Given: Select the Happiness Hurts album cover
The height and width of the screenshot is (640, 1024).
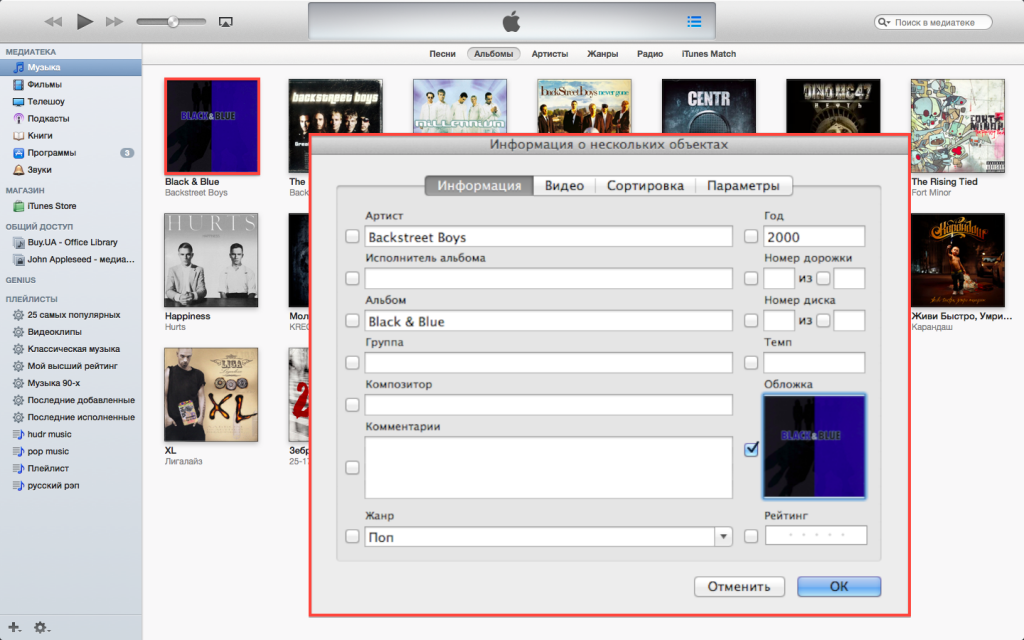Looking at the screenshot, I should tap(211, 260).
